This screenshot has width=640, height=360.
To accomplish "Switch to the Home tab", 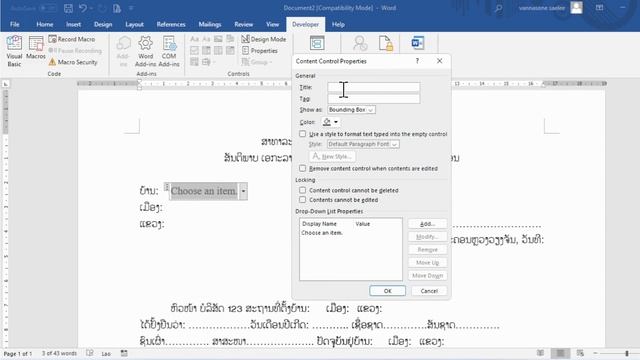I will tap(44, 24).
